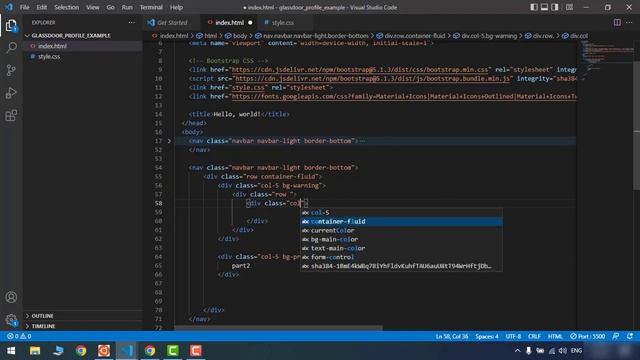Collapse the GLASSDOOR_PROFILE_EXAMPLE folder
The image size is (640, 360).
click(x=71, y=36)
